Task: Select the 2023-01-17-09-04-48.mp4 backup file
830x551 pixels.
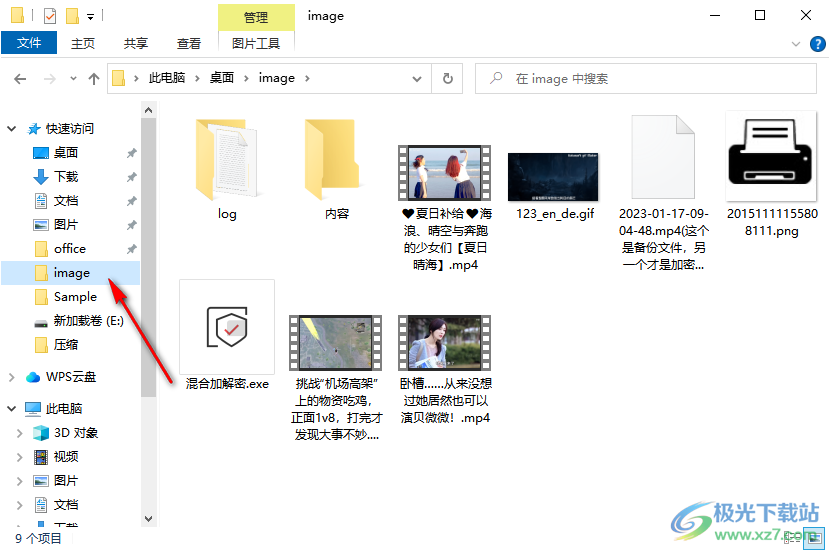Action: [x=663, y=193]
